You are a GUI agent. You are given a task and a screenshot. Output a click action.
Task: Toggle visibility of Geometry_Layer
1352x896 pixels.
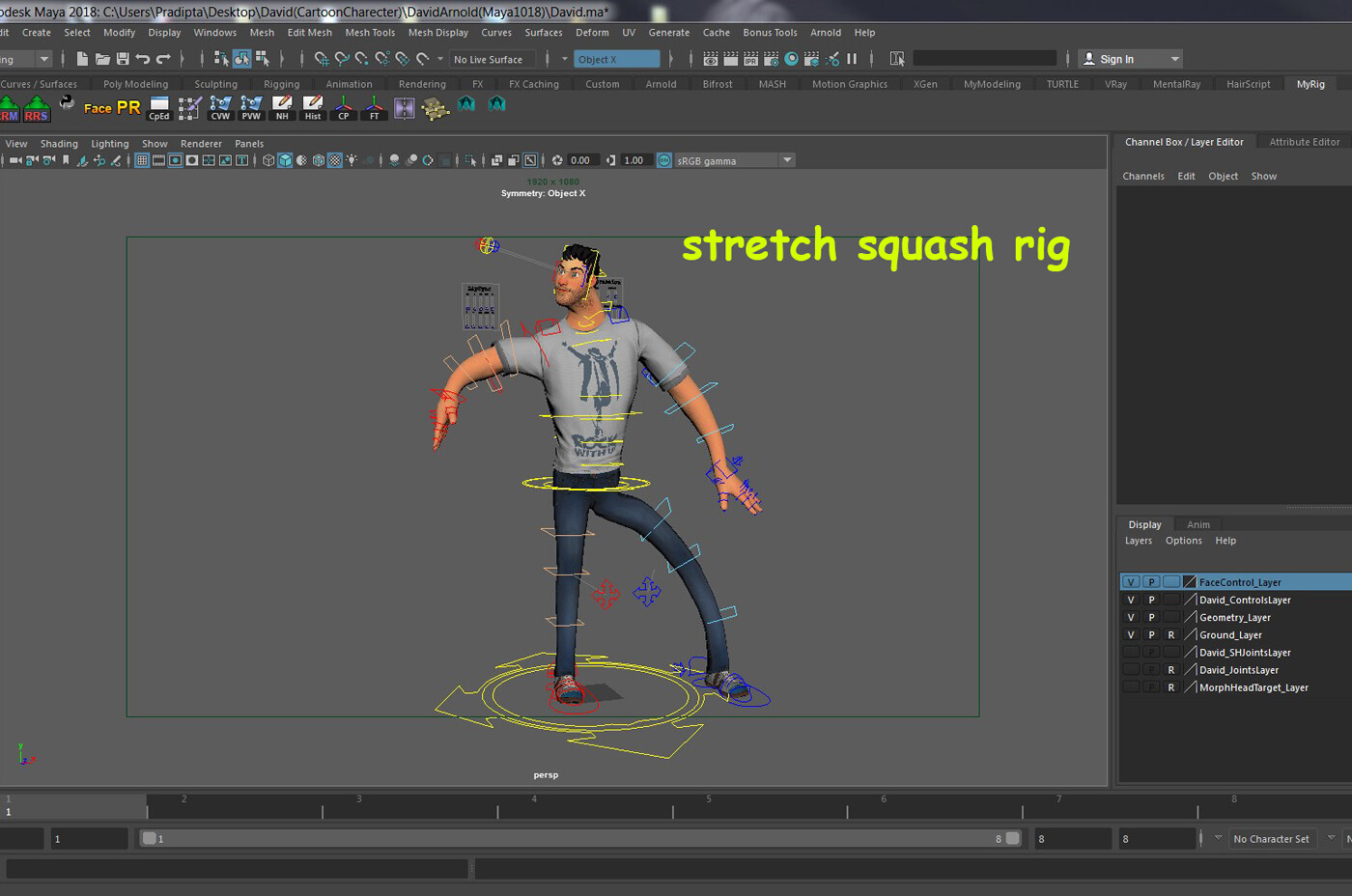click(1129, 617)
